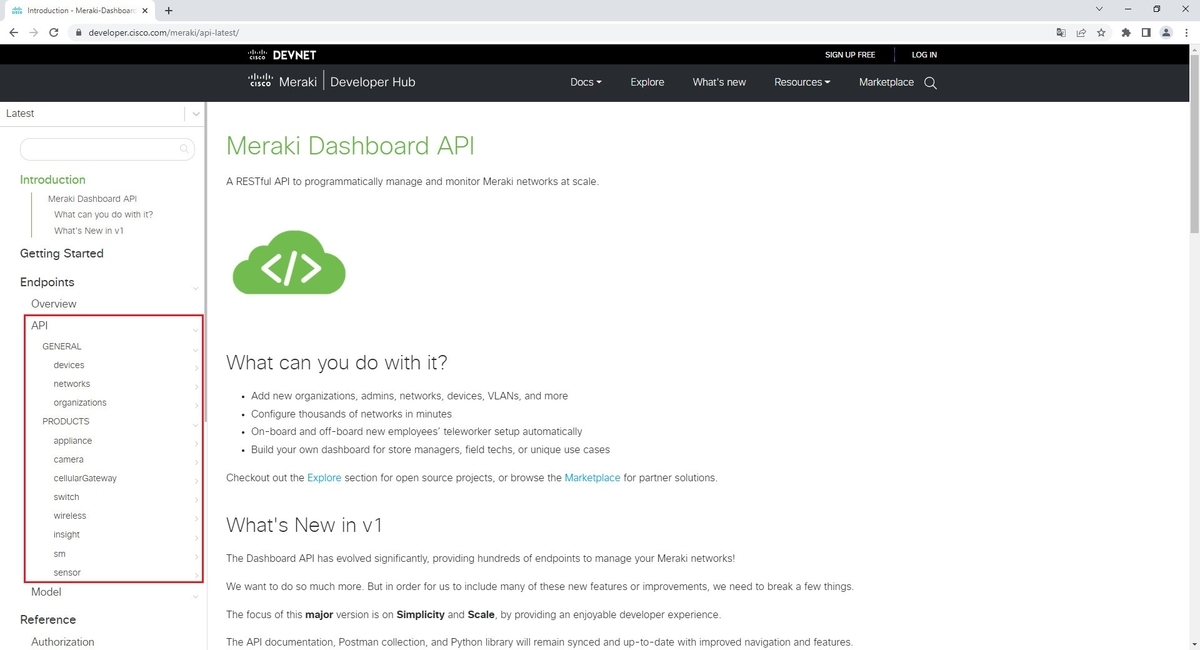
Task: Click the search magnifier beside Marketplace
Action: [930, 82]
